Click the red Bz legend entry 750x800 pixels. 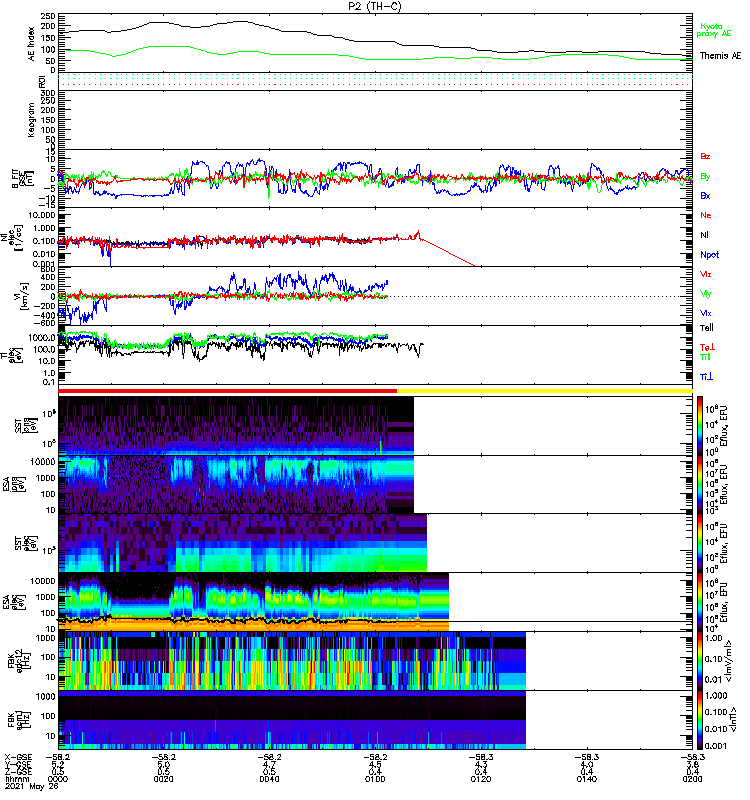pos(705,156)
